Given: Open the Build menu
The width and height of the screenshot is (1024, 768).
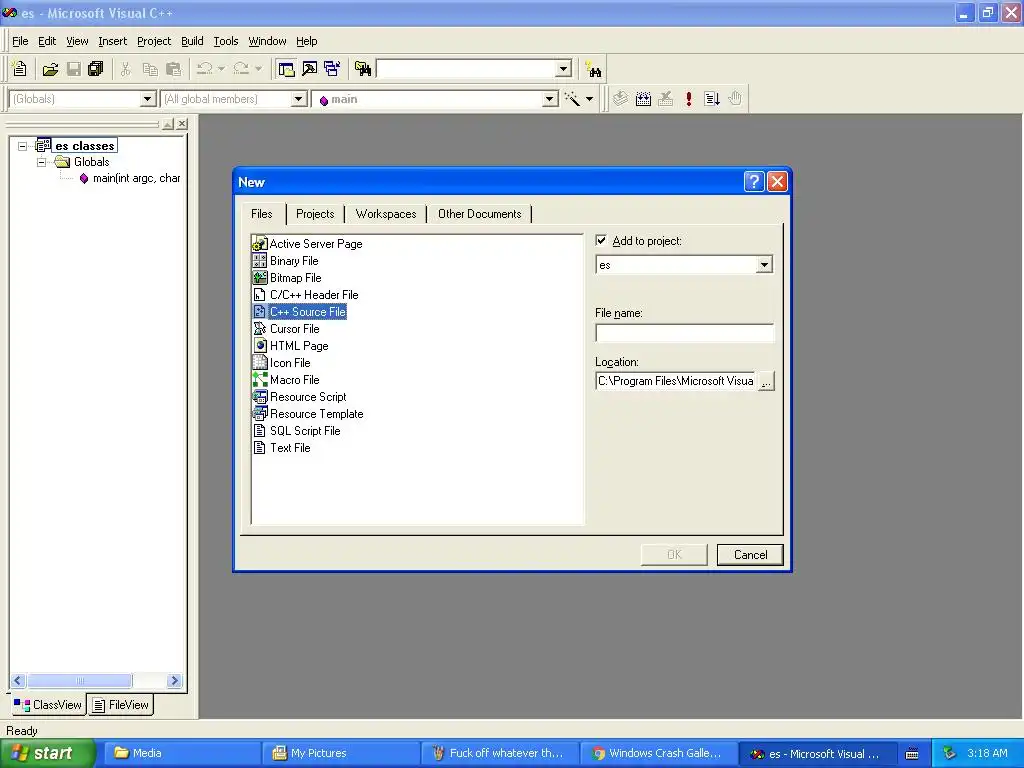Looking at the screenshot, I should tap(192, 41).
